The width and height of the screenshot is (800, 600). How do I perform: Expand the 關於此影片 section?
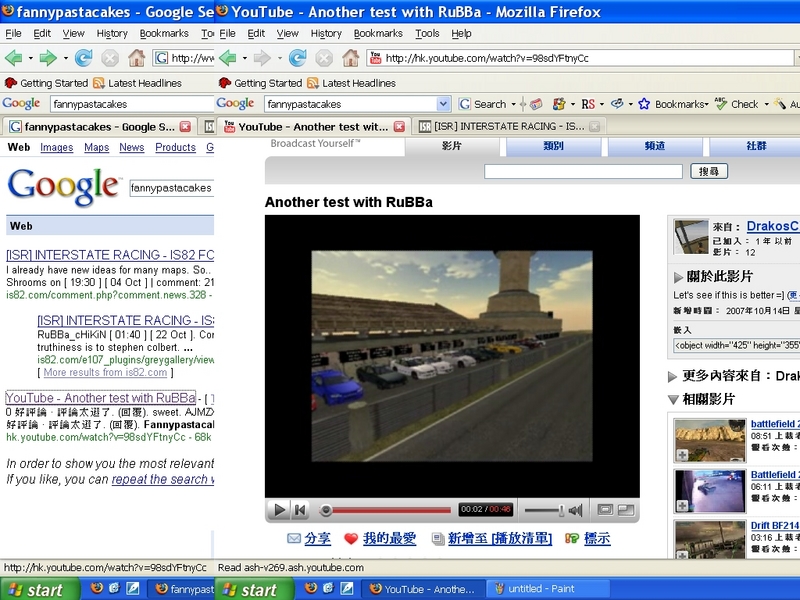point(678,277)
